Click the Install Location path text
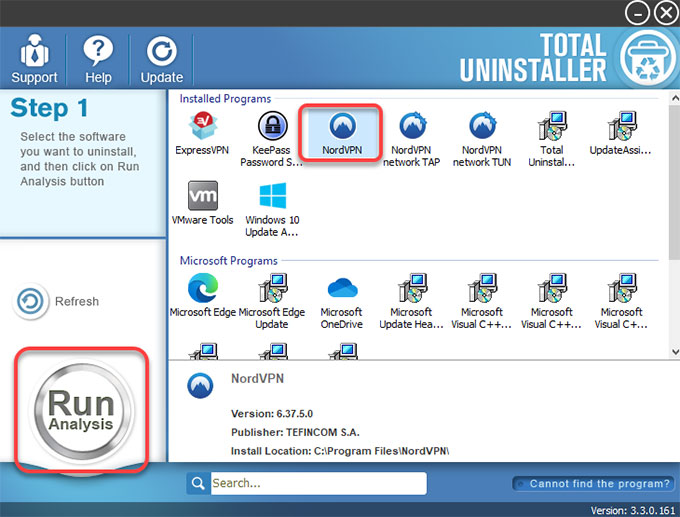Viewport: 680px width, 517px height. point(340,451)
